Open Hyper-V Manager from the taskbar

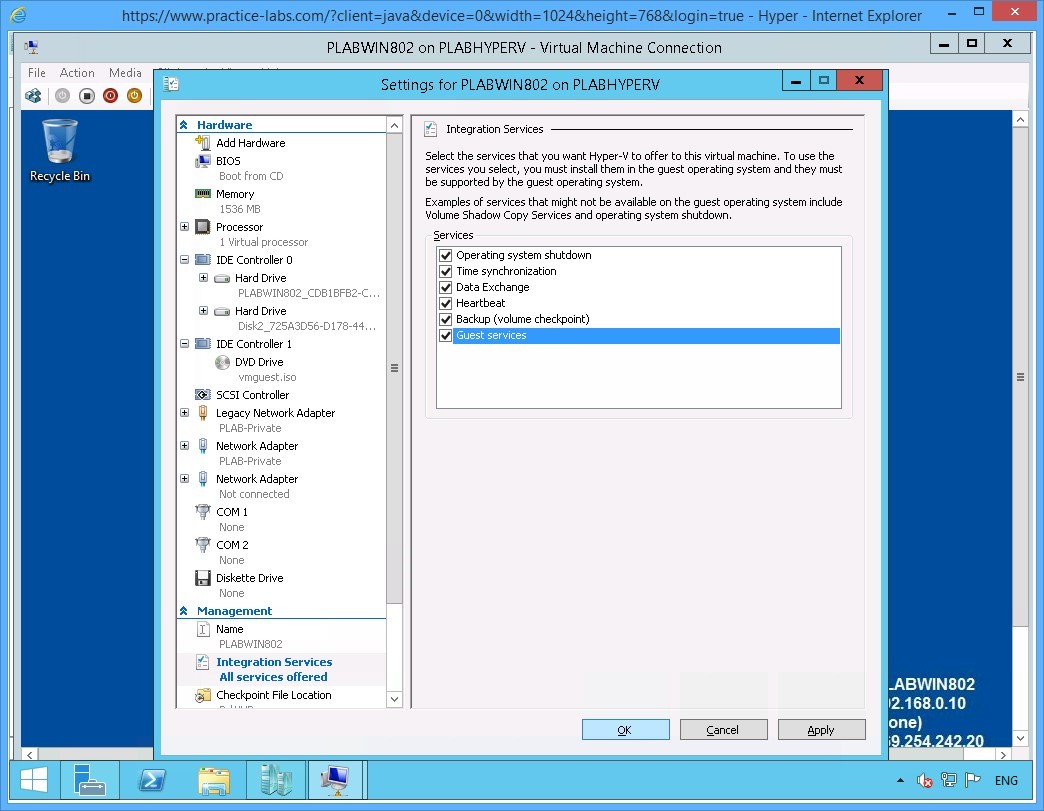[275, 779]
